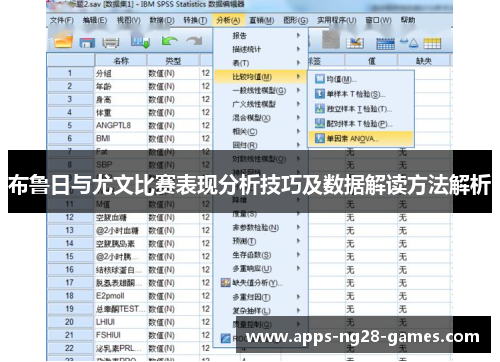Click the 名称 column header
Image resolution: width=500 pixels, height=362 pixels.
(x=121, y=61)
